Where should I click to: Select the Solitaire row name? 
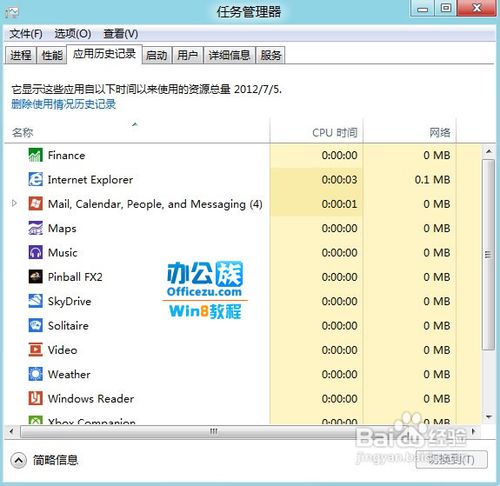click(68, 326)
